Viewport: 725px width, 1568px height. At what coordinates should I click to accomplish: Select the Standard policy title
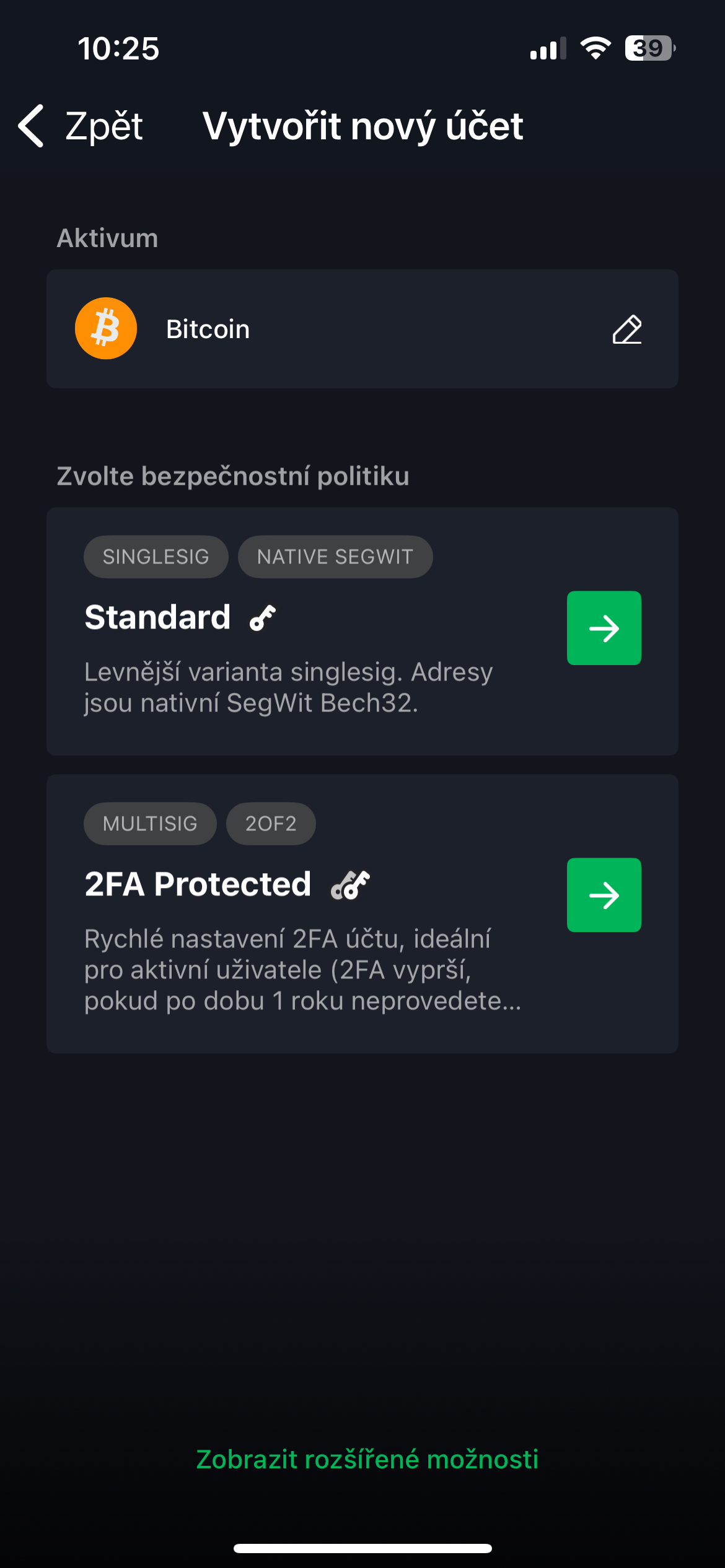coord(157,617)
